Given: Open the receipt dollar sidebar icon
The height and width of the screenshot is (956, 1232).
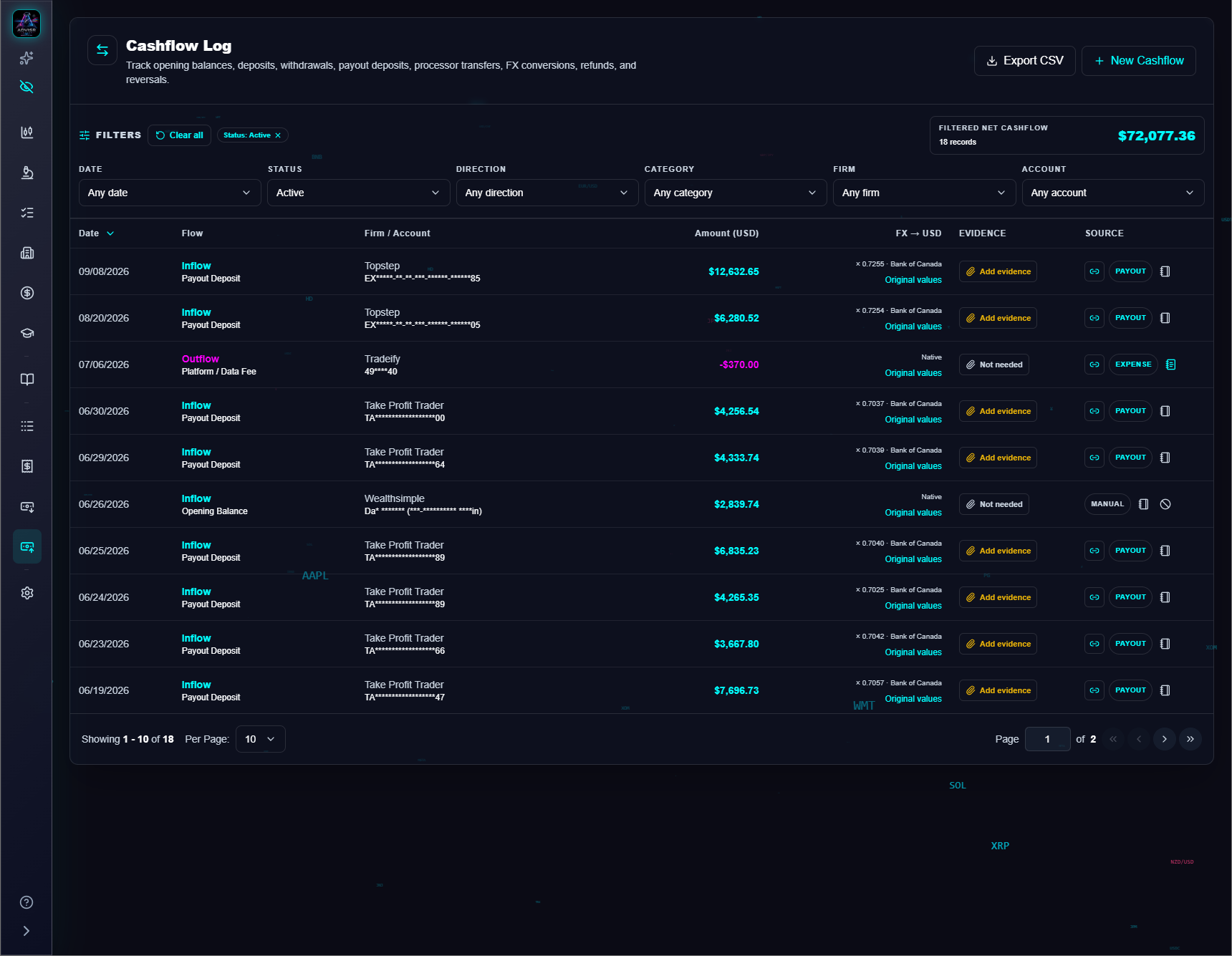Looking at the screenshot, I should (27, 466).
